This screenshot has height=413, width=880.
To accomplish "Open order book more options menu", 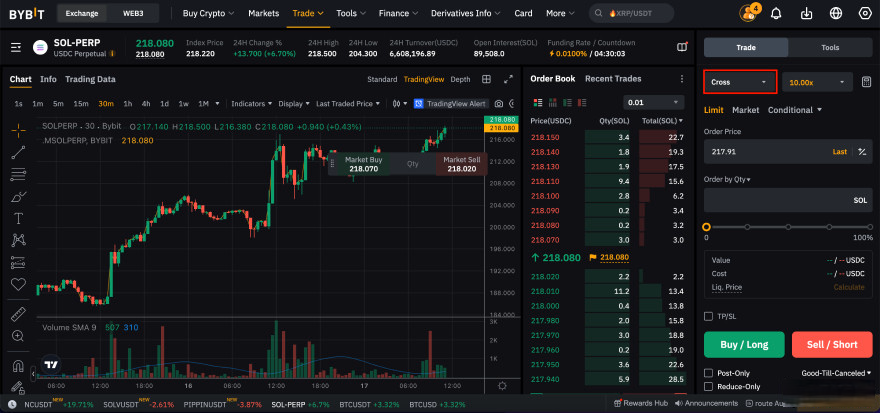I will tap(682, 79).
